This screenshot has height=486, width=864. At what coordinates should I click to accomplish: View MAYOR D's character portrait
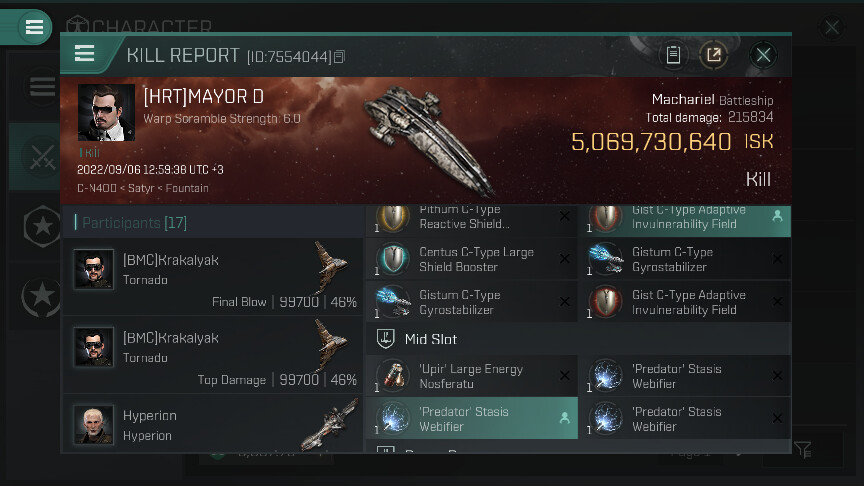click(106, 112)
